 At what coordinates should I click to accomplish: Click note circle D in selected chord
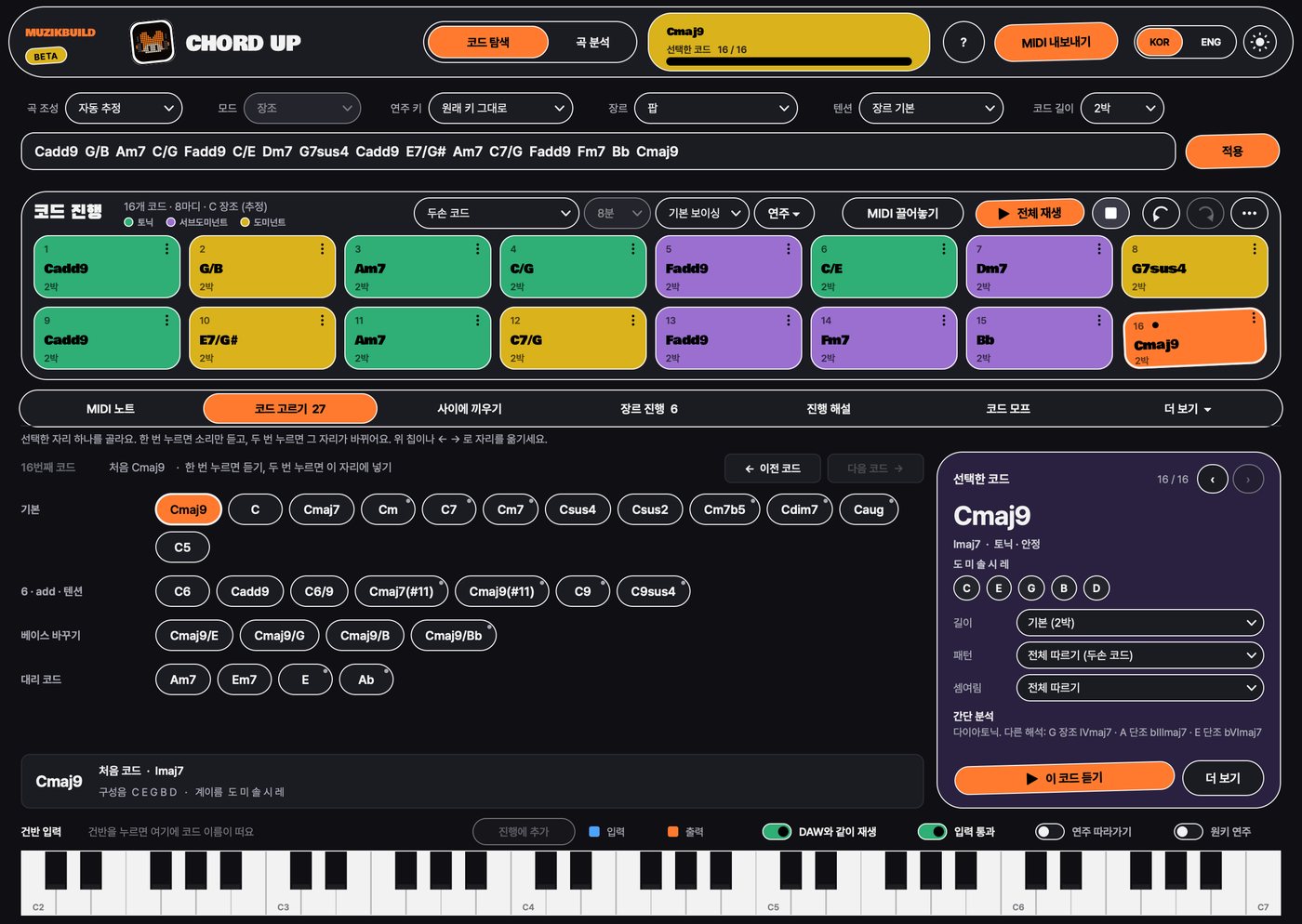(1096, 587)
